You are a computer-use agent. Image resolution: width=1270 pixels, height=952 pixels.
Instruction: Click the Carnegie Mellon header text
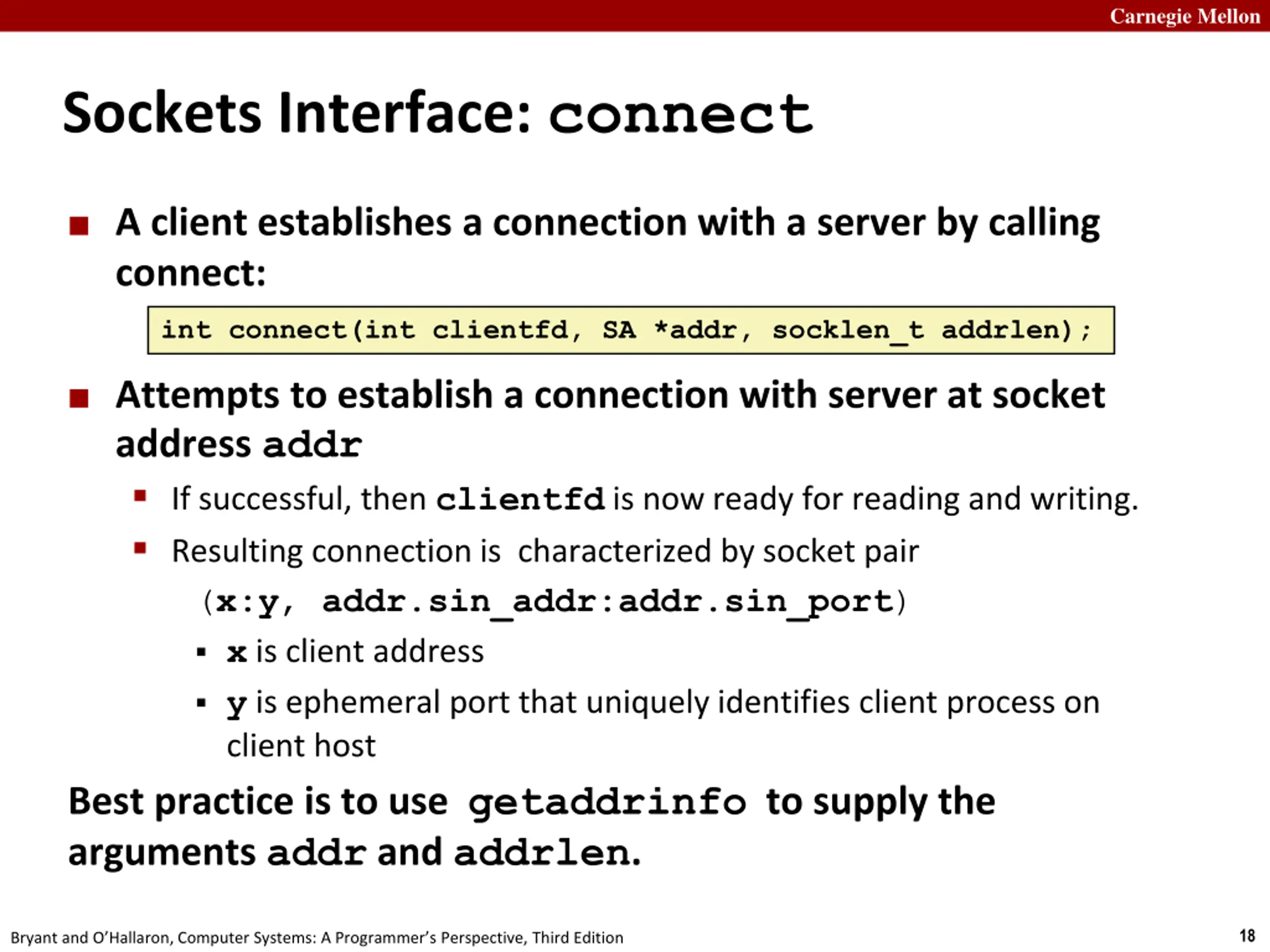point(1185,16)
